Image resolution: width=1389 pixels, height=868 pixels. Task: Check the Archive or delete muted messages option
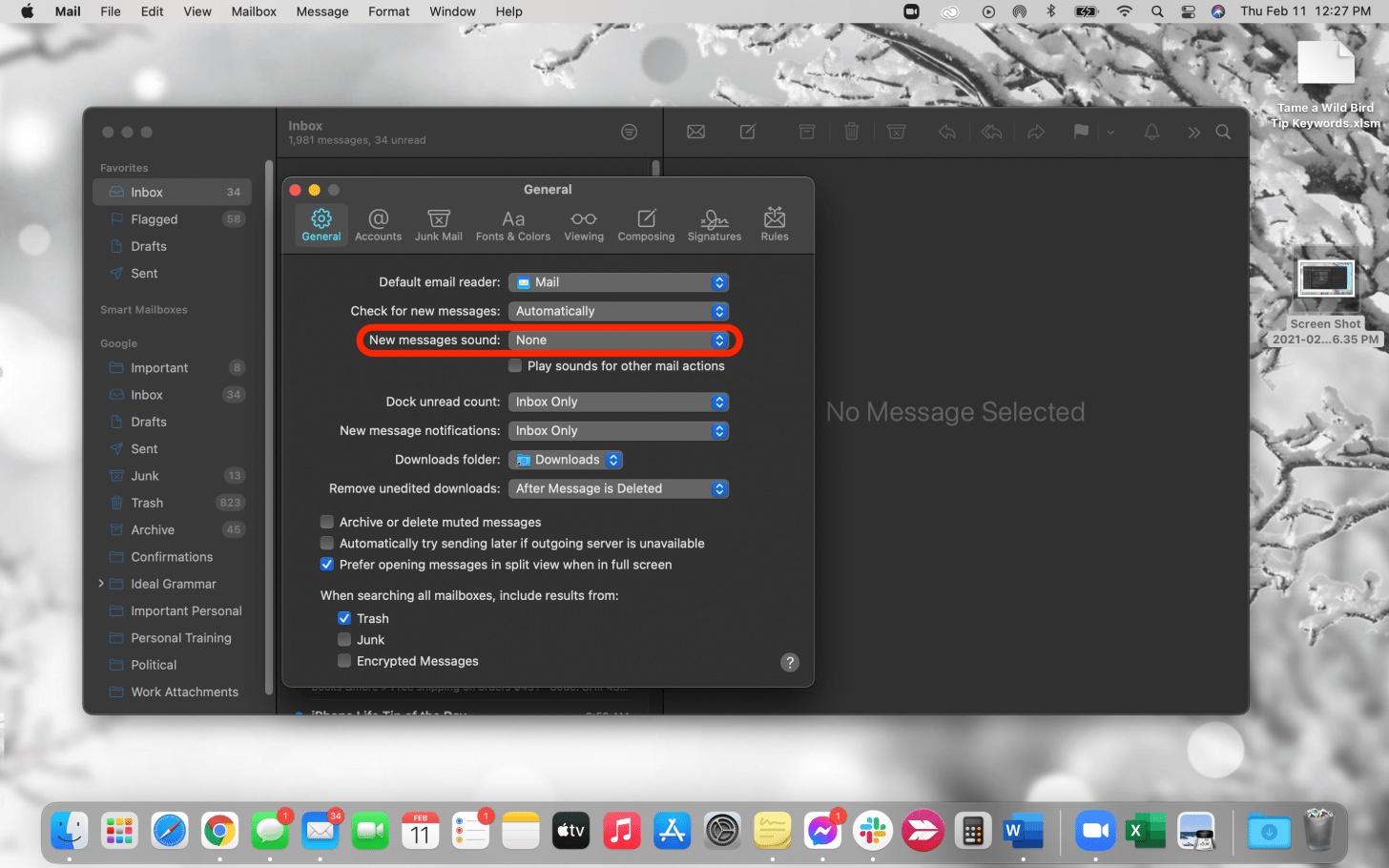coord(327,522)
